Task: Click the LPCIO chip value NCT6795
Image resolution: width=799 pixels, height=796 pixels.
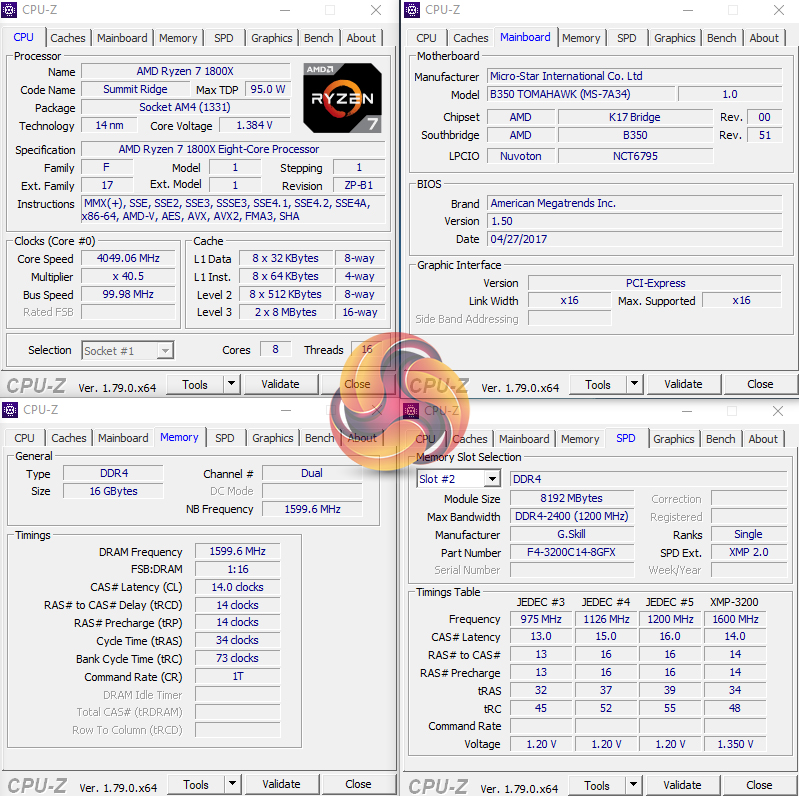Action: coord(635,156)
